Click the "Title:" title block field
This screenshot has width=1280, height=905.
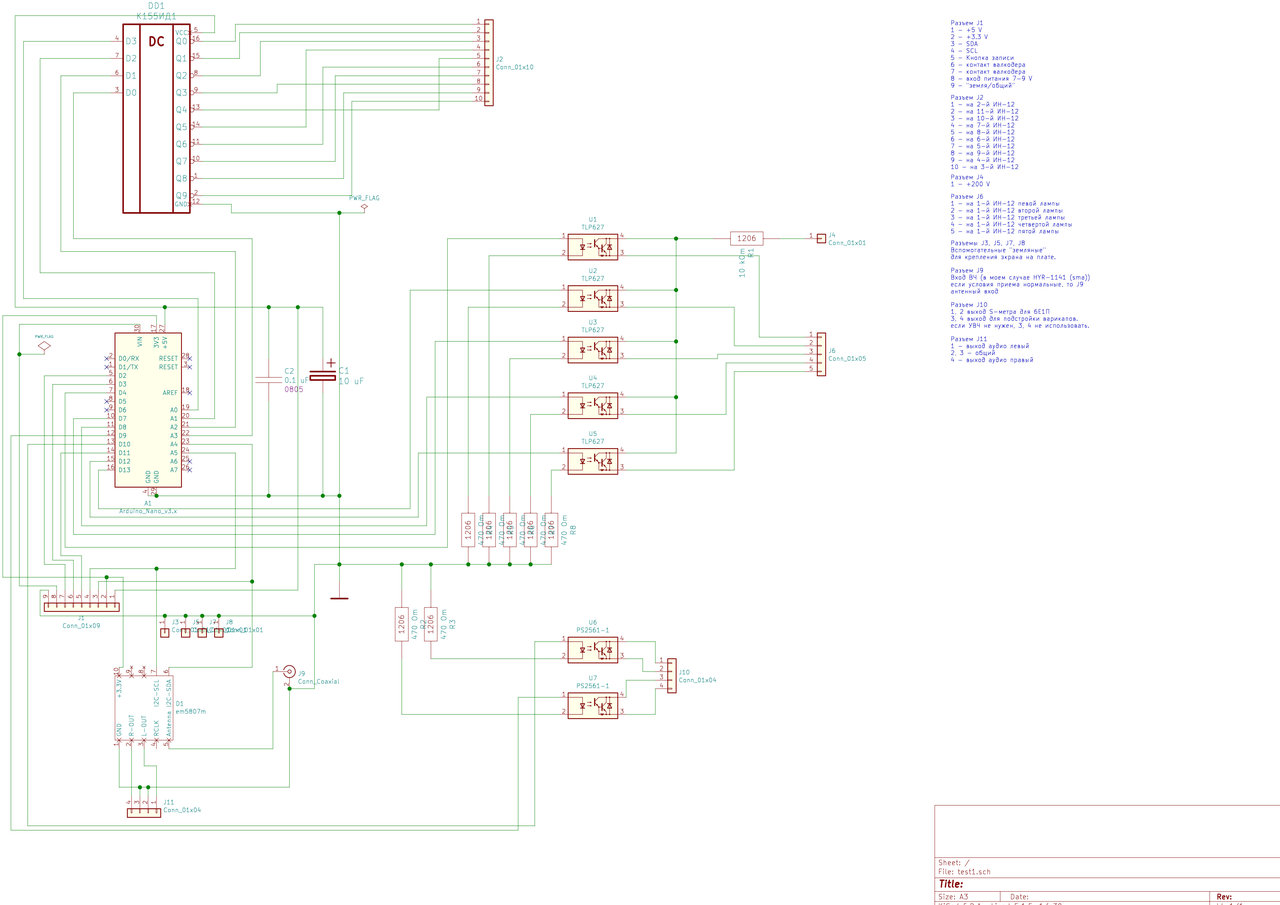951,885
